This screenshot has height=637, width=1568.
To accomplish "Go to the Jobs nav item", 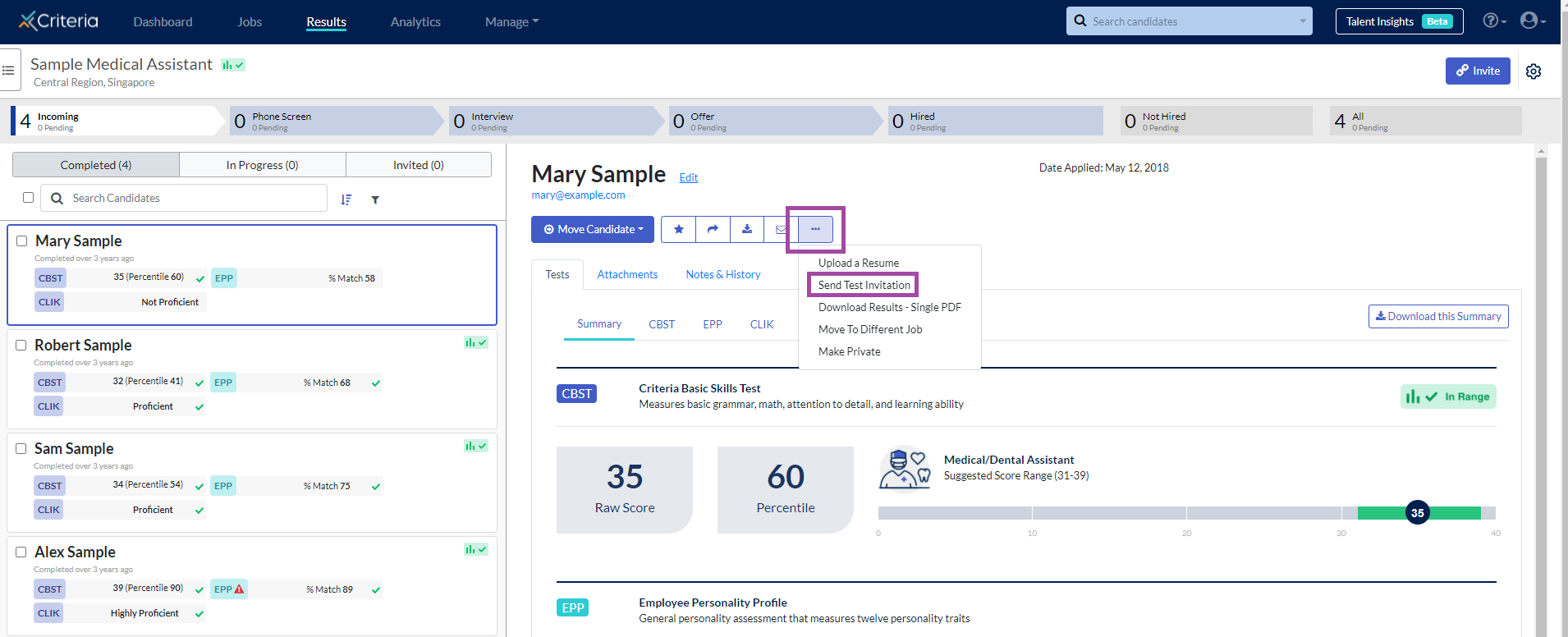I will click(x=250, y=22).
